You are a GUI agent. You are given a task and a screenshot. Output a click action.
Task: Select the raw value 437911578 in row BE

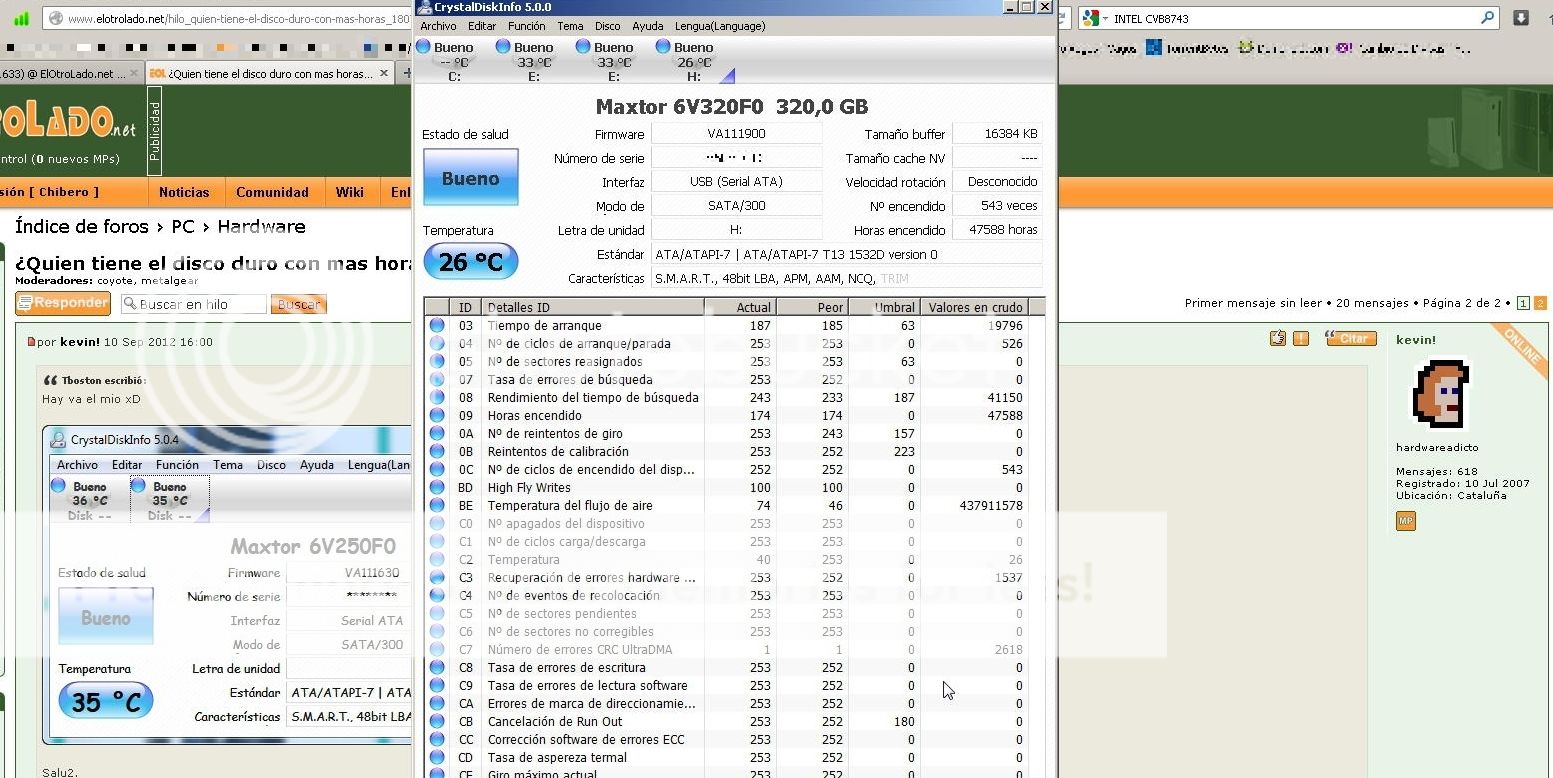990,506
